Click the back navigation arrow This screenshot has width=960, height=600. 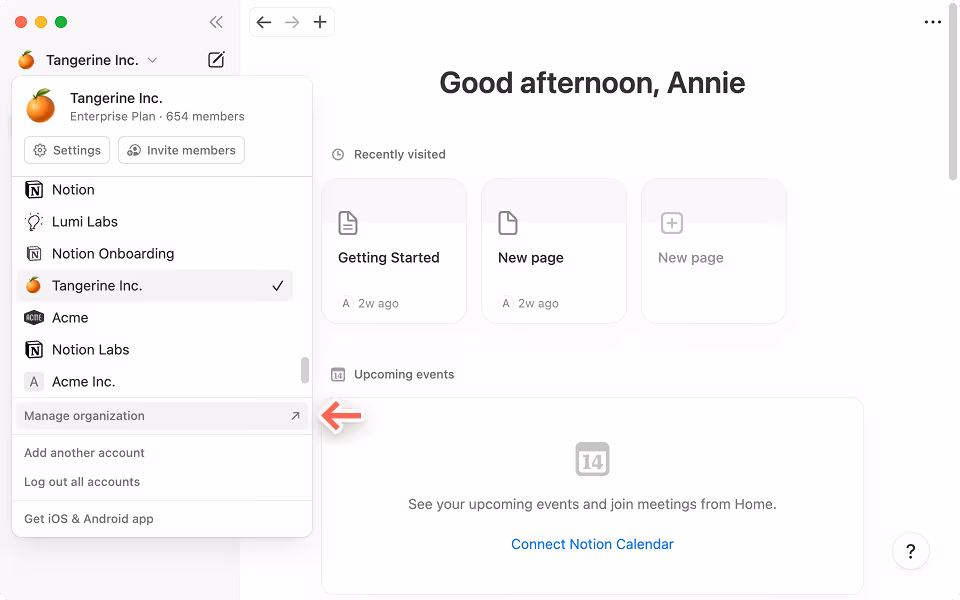pyautogui.click(x=263, y=22)
